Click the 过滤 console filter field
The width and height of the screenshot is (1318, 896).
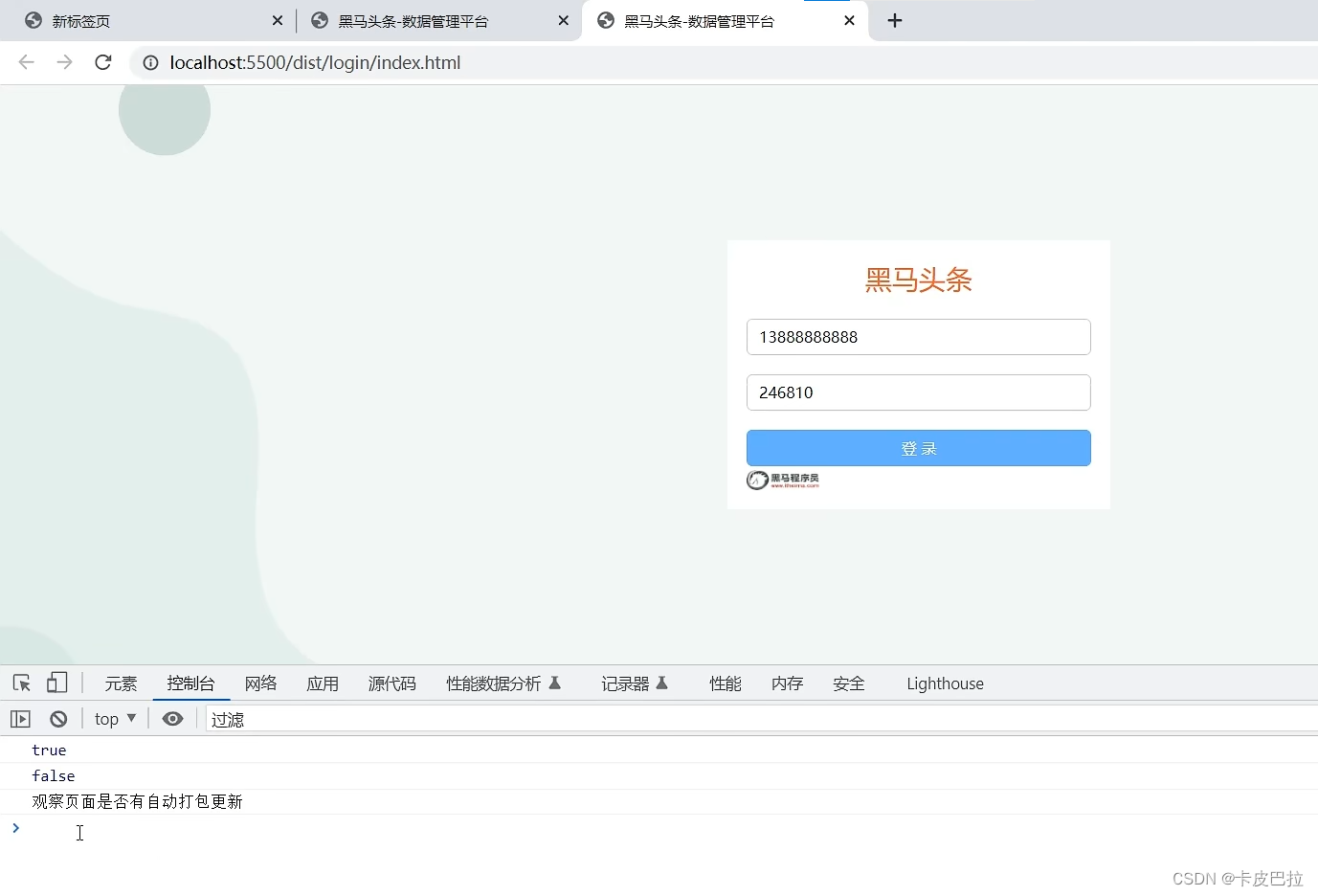(x=761, y=719)
